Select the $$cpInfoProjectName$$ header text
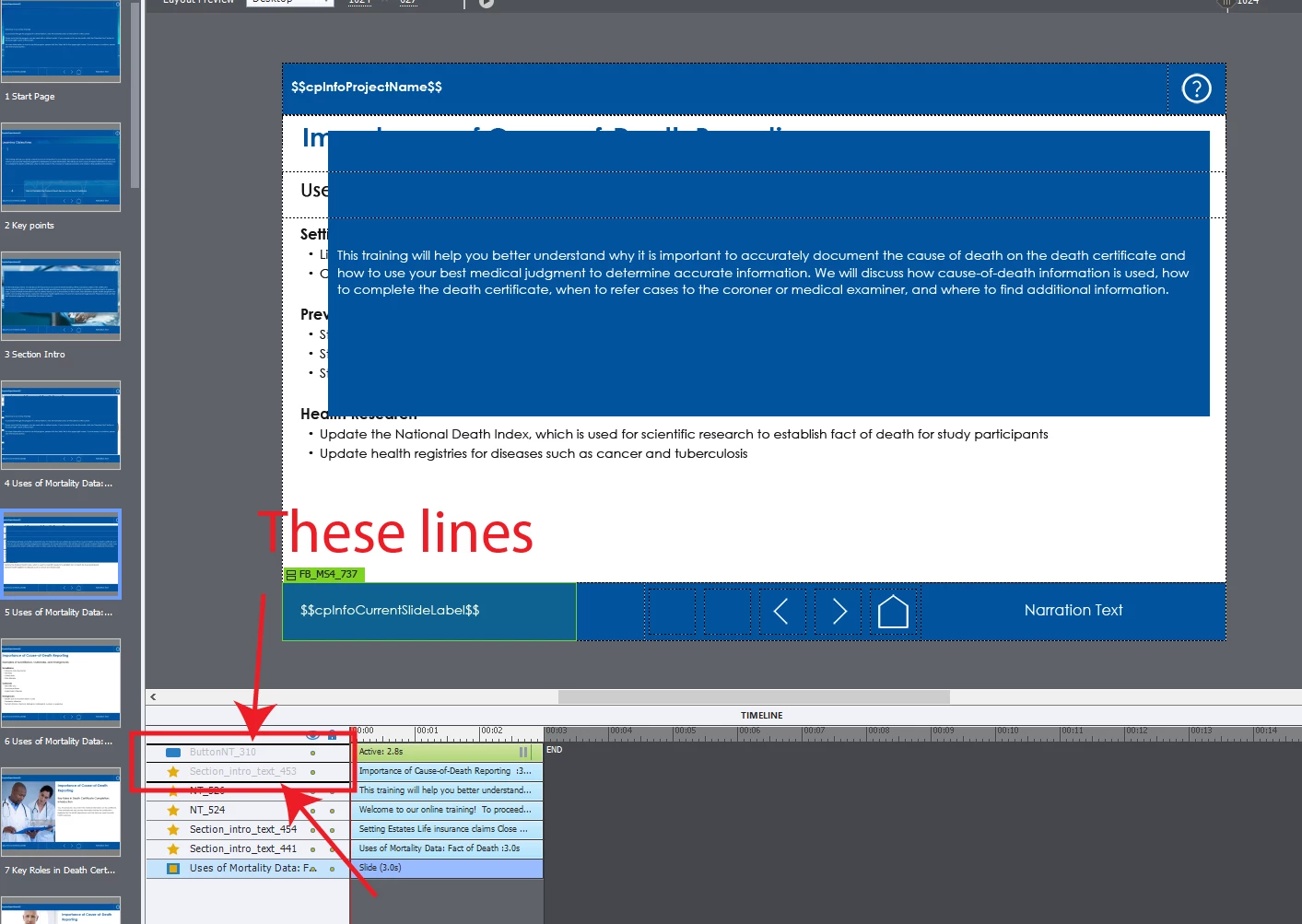The image size is (1302, 924). click(x=367, y=88)
